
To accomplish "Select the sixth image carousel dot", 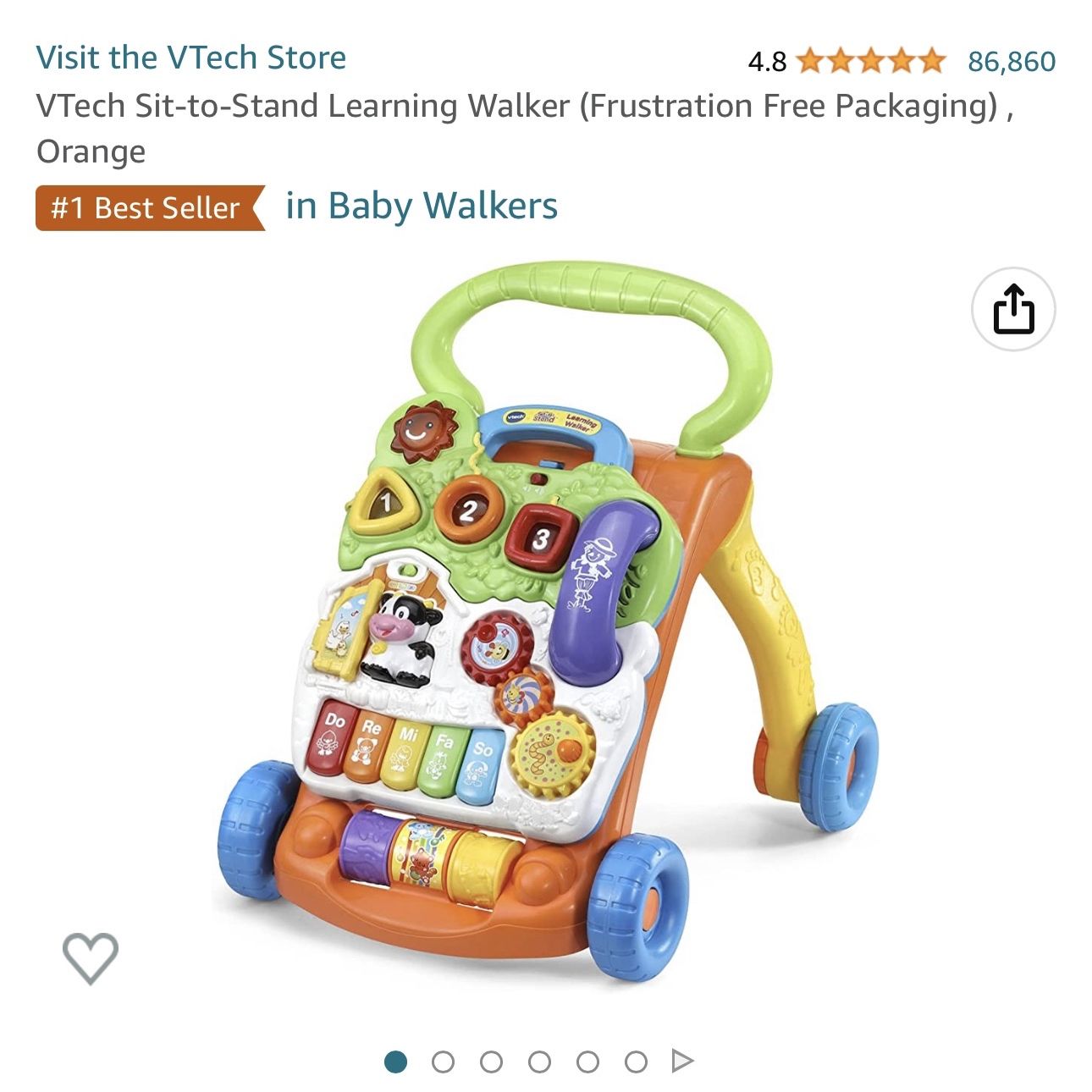I will pos(636,1062).
